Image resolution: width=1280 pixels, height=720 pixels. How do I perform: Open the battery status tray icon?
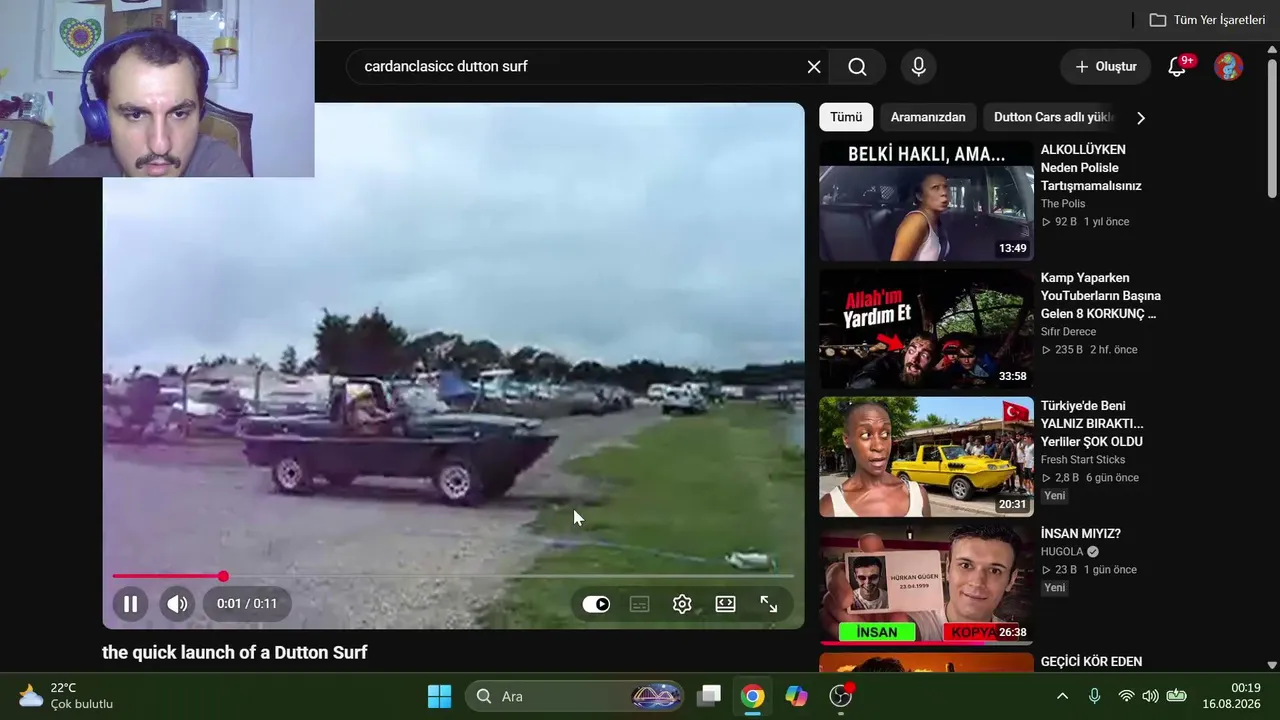point(1177,696)
